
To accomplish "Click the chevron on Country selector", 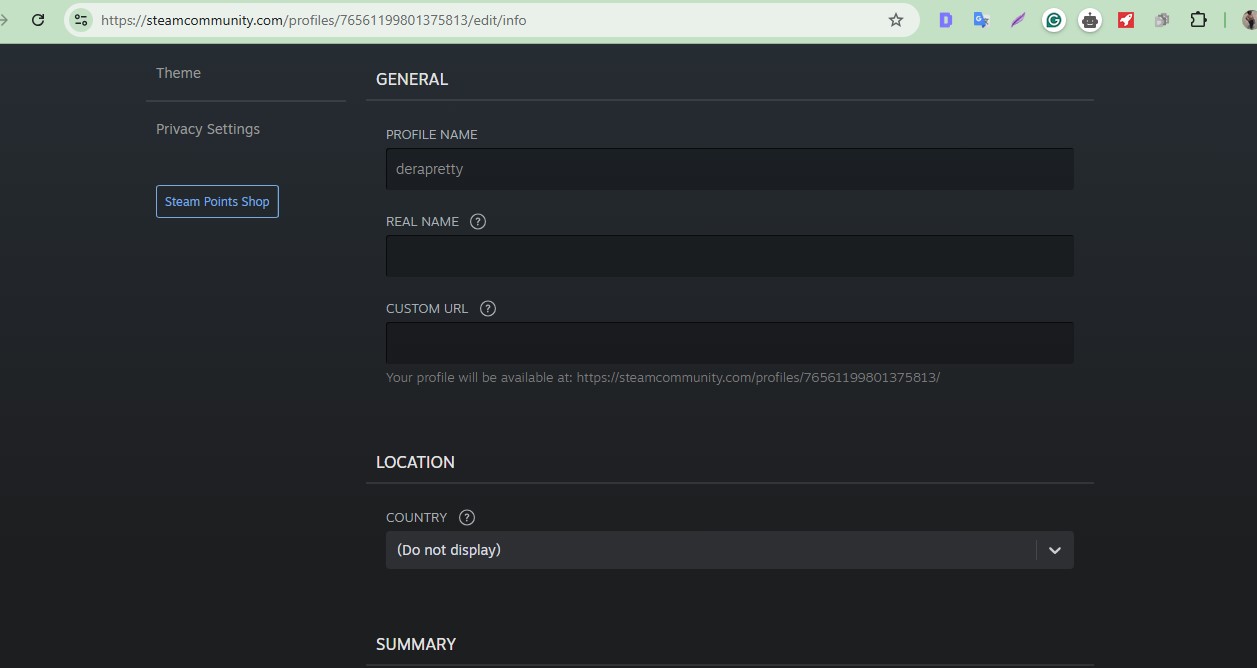I will tap(1054, 550).
